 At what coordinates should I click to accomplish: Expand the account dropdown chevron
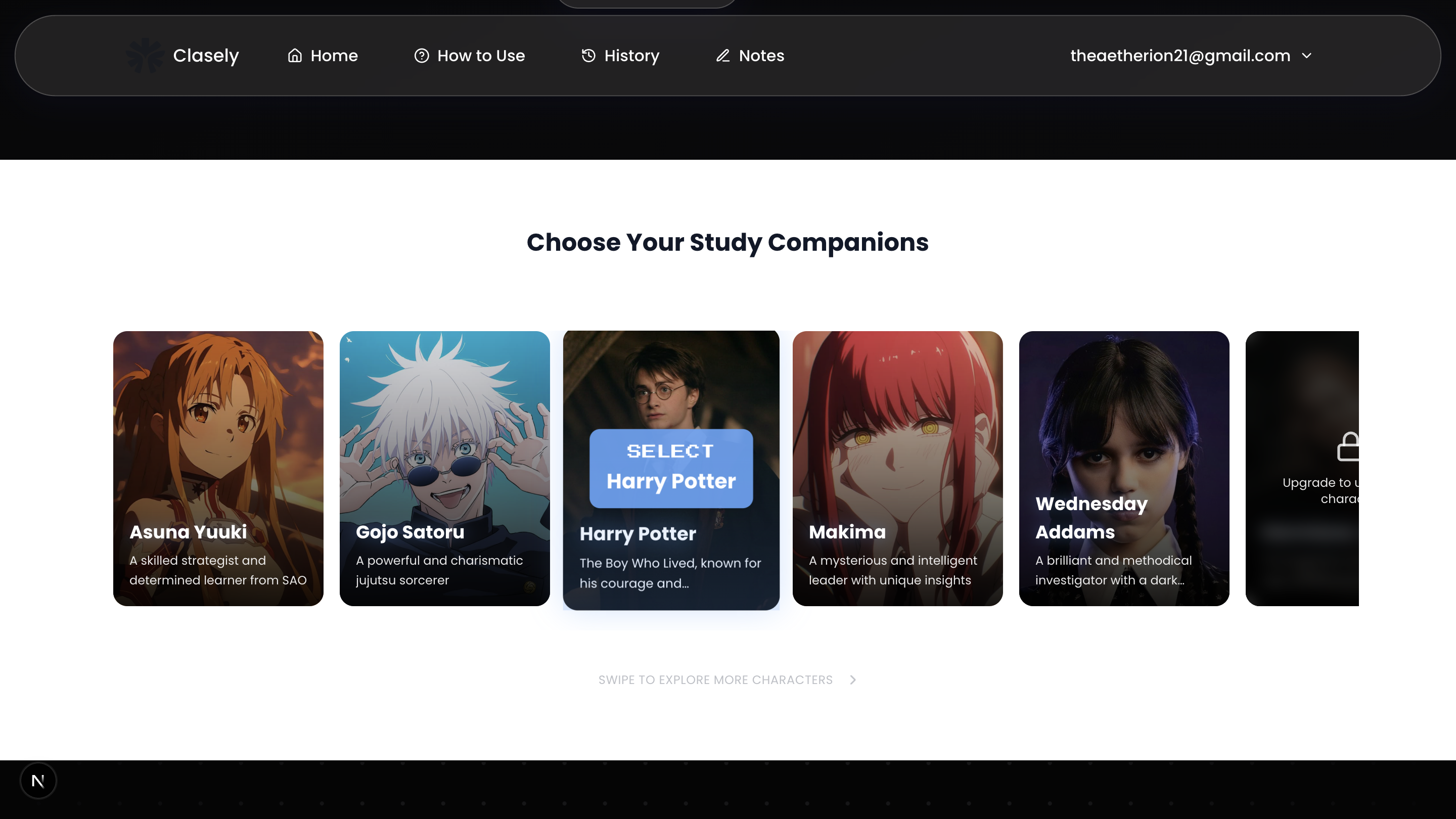(1306, 56)
